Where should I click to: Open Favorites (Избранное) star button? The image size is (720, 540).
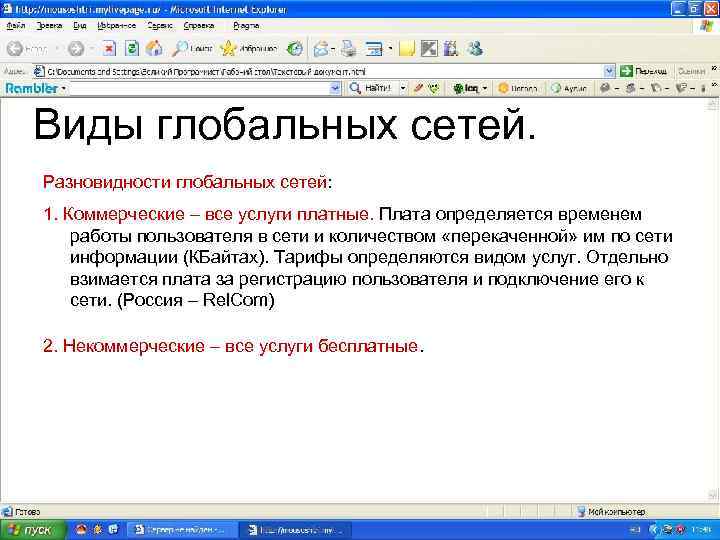coord(248,48)
